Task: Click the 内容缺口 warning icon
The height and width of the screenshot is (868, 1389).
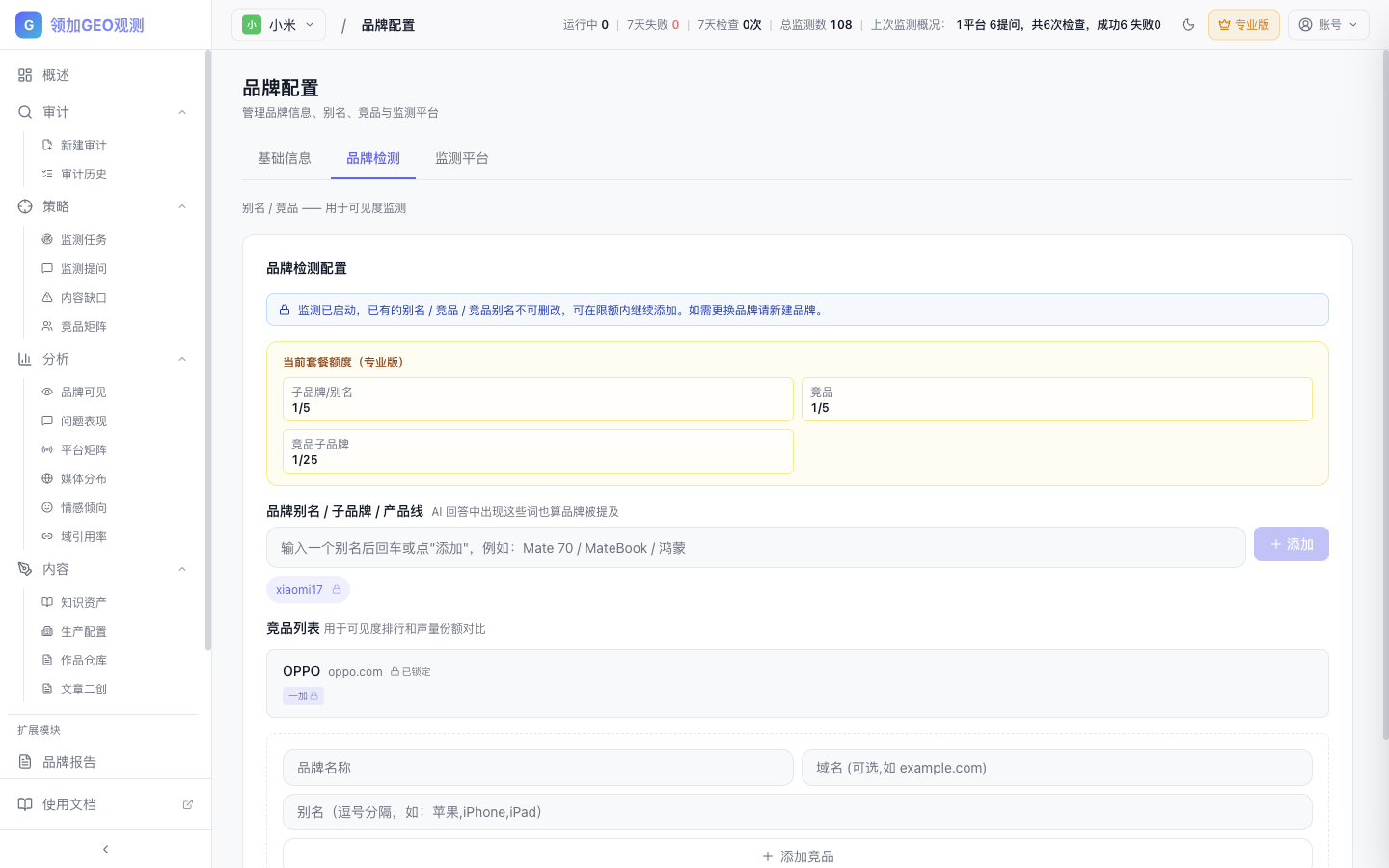Action: click(x=47, y=297)
